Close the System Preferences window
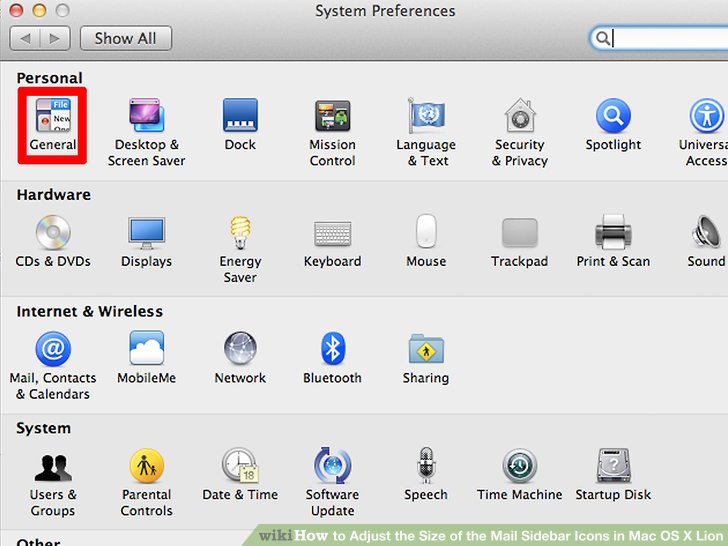This screenshot has width=728, height=546. point(16,10)
